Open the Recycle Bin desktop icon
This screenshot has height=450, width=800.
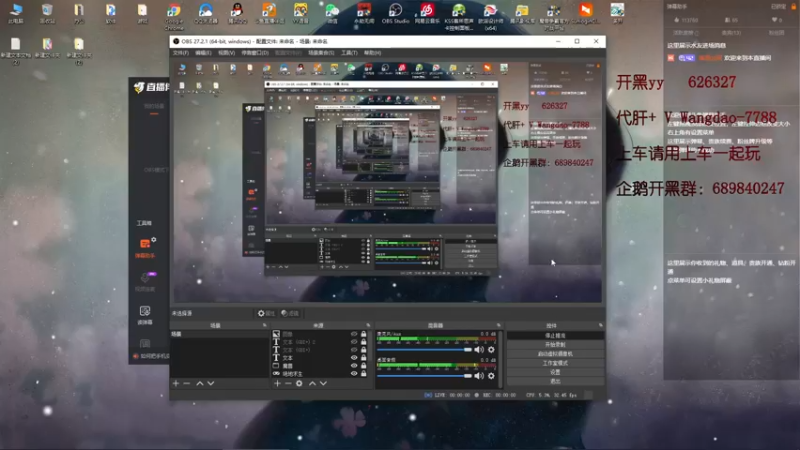47,14
